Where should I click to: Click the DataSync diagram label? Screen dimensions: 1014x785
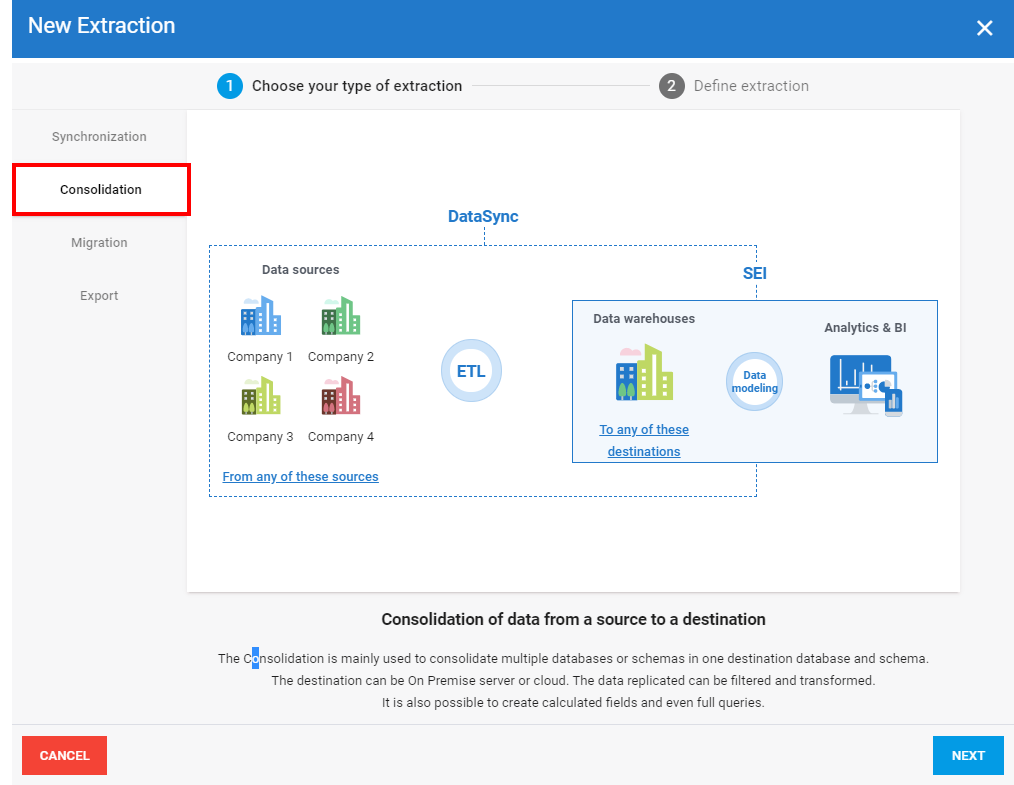tap(483, 216)
